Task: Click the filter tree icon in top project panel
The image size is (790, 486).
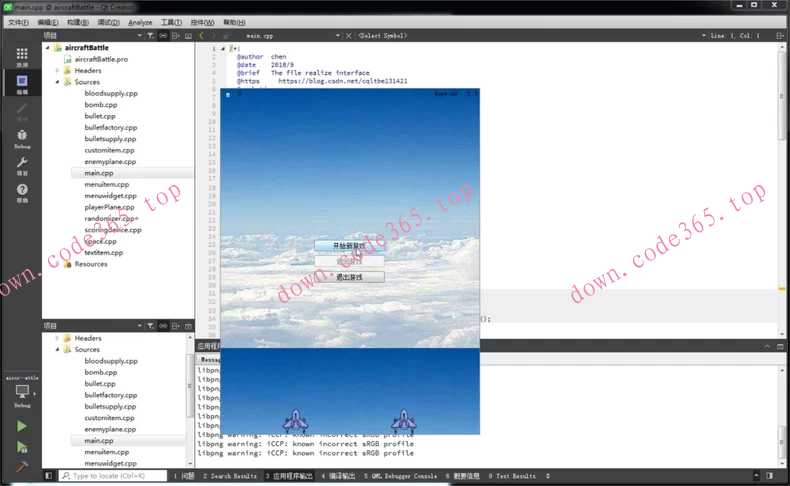Action: [151, 35]
